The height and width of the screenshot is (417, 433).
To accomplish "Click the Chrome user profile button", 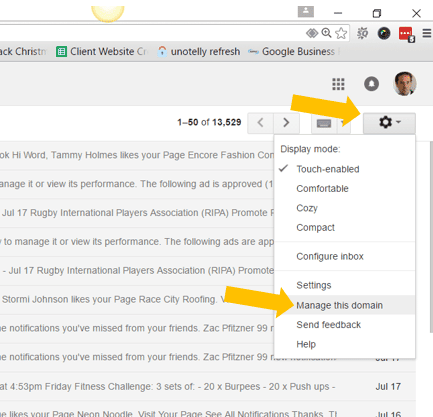I will (306, 12).
